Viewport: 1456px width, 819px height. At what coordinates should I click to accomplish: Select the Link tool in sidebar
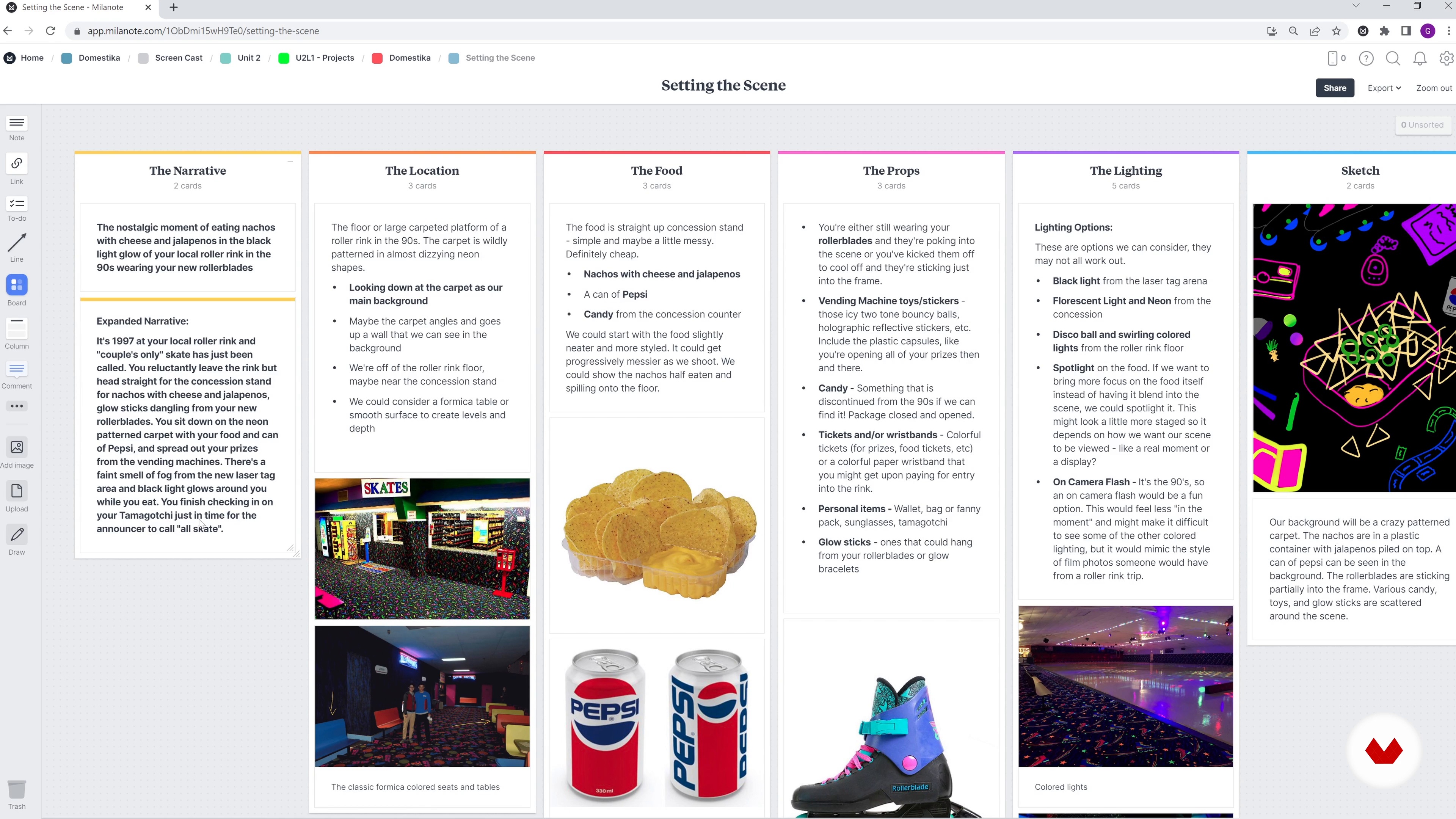coord(17,169)
